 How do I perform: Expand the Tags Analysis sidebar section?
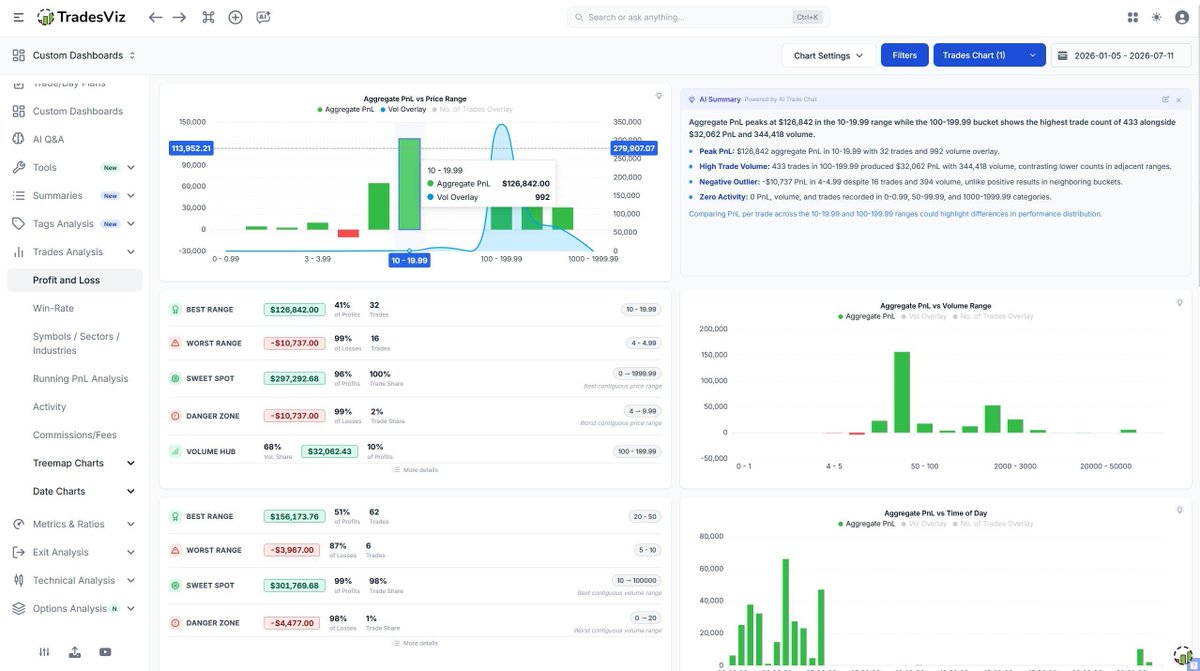(x=131, y=224)
